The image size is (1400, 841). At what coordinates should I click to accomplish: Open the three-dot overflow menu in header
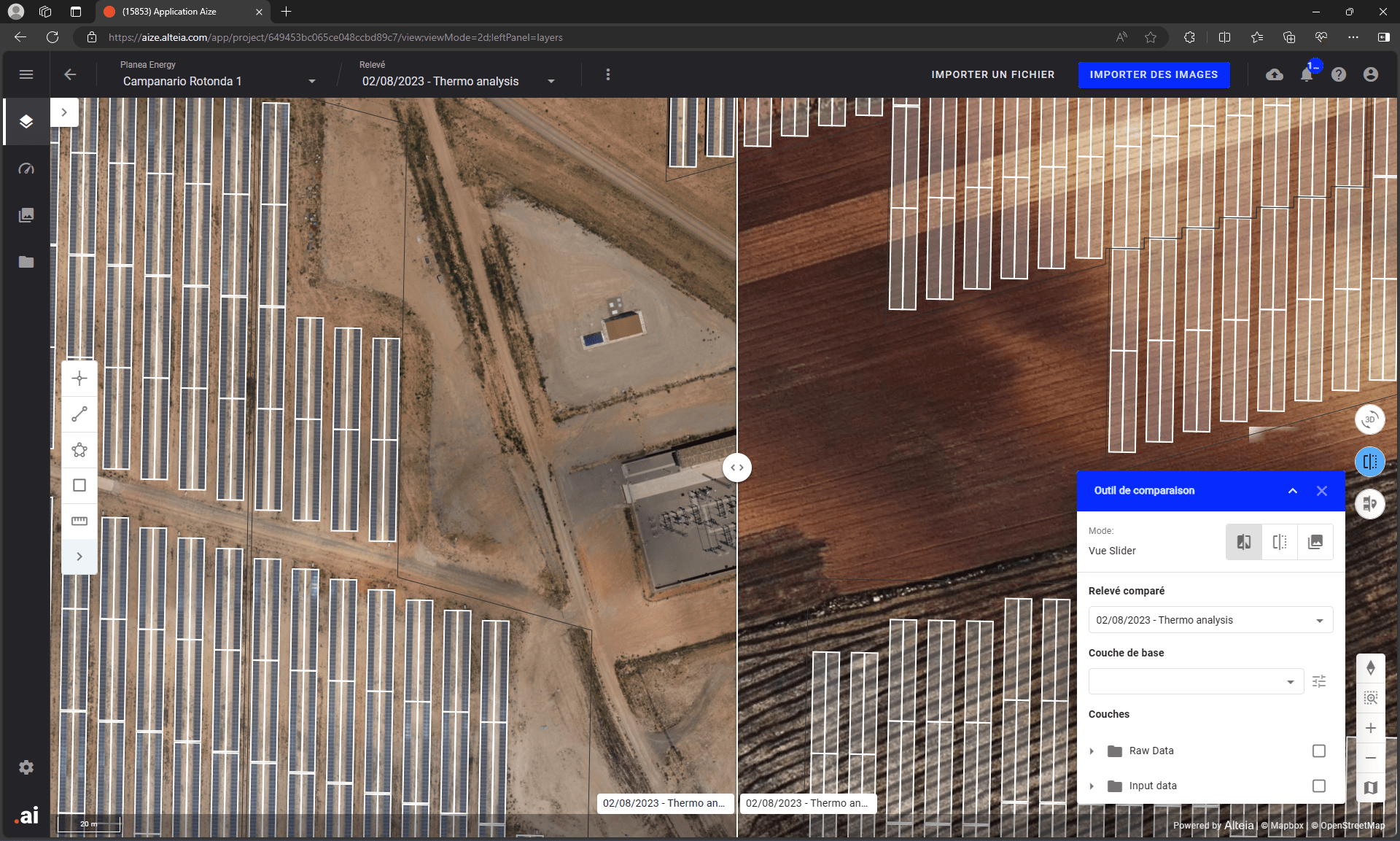607,74
